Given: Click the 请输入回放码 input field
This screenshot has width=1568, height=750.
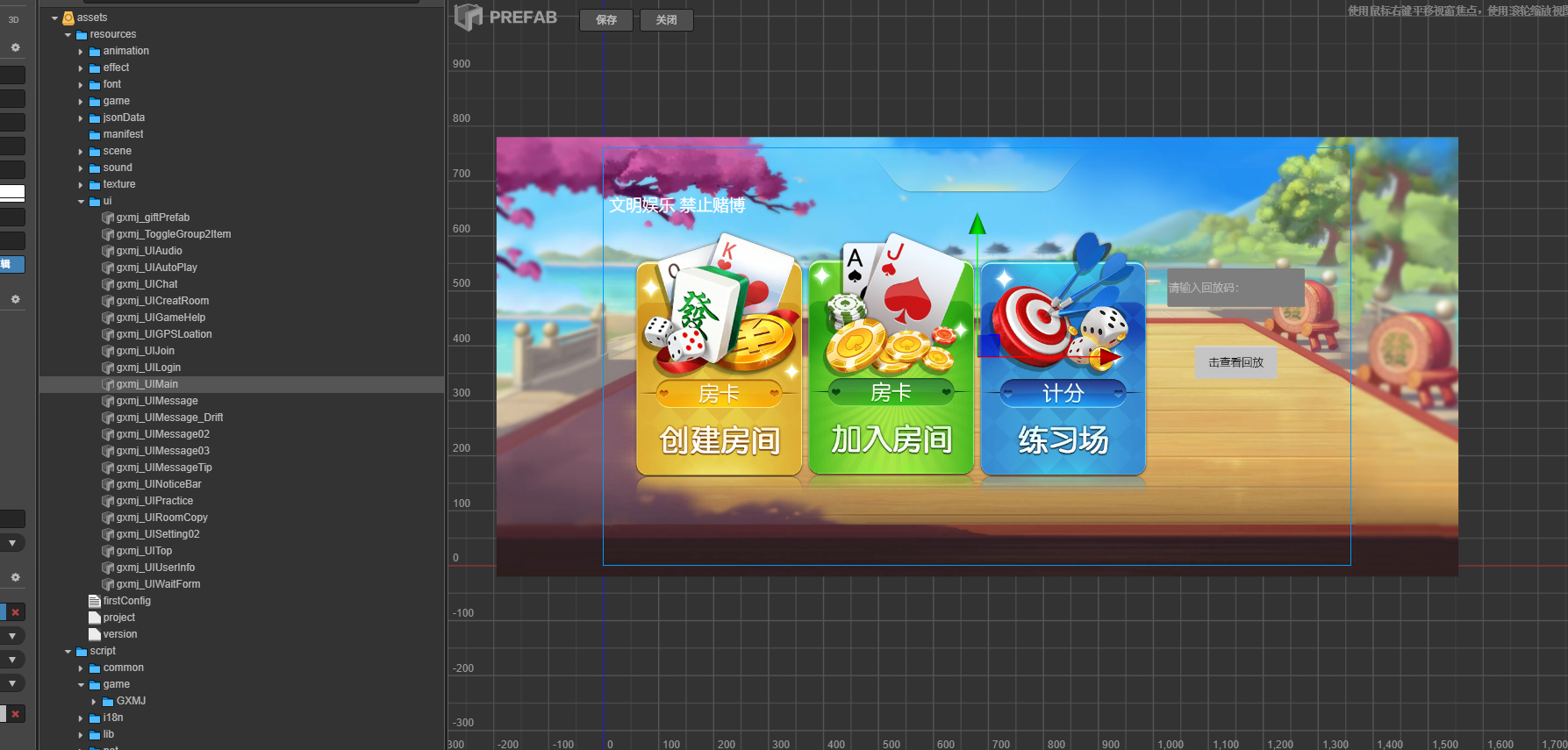Looking at the screenshot, I should pyautogui.click(x=1235, y=288).
